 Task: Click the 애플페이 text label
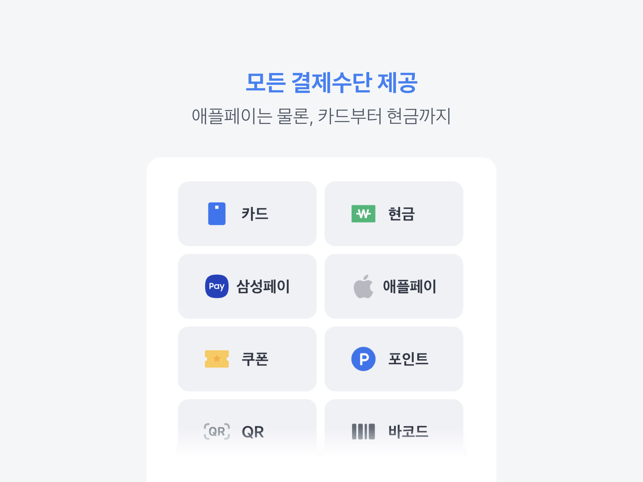410,286
